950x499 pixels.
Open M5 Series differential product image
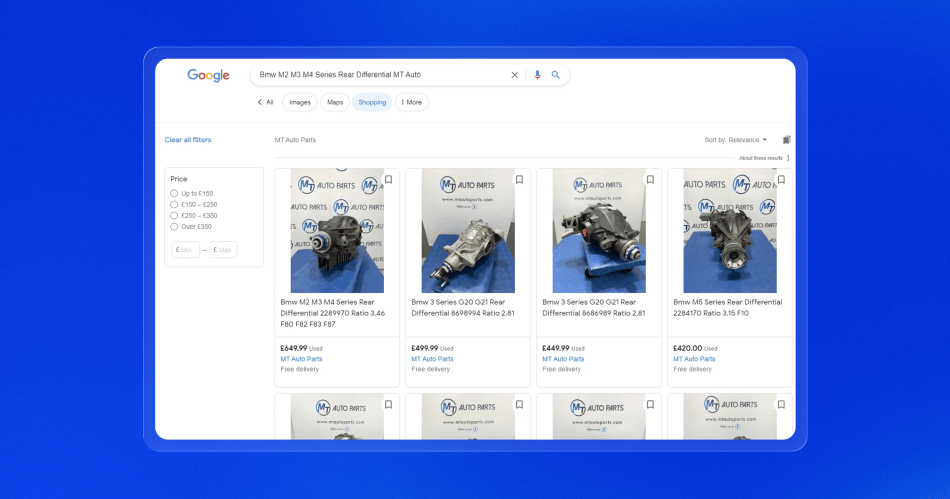point(729,231)
